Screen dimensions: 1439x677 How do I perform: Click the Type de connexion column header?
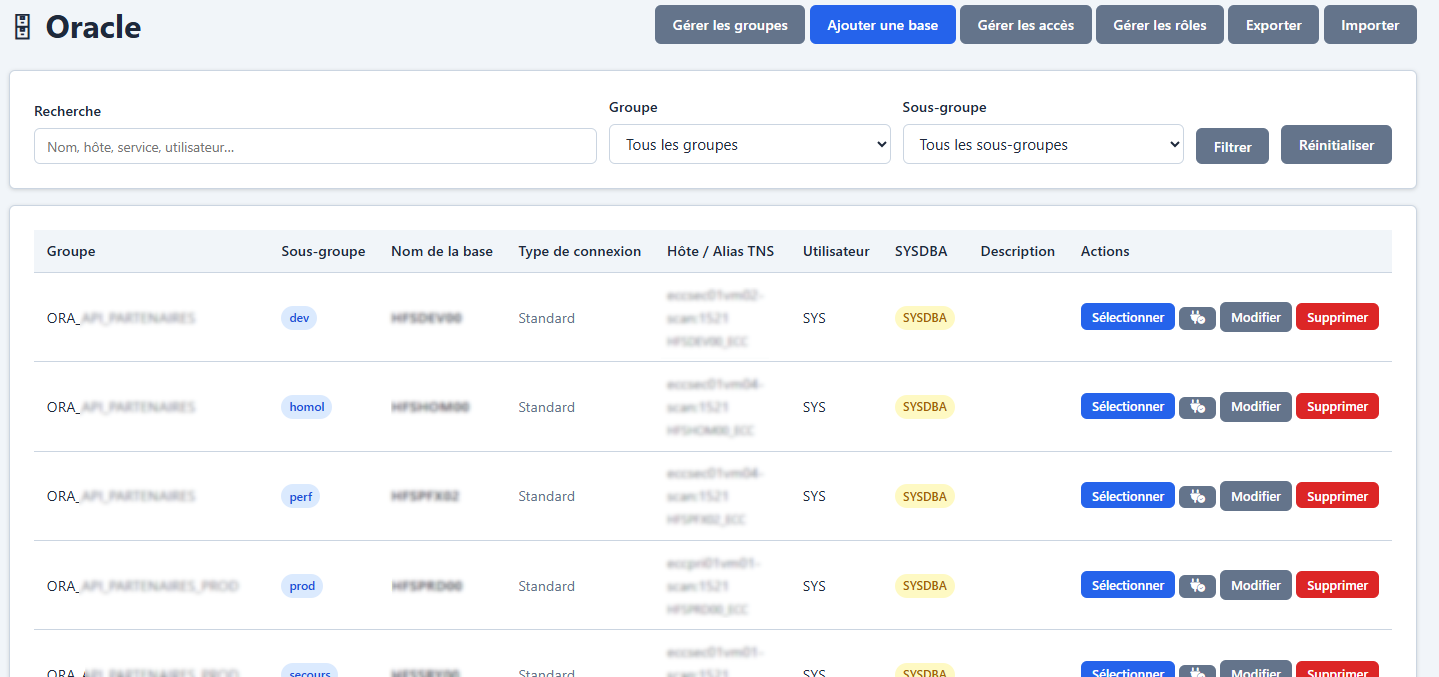(580, 251)
